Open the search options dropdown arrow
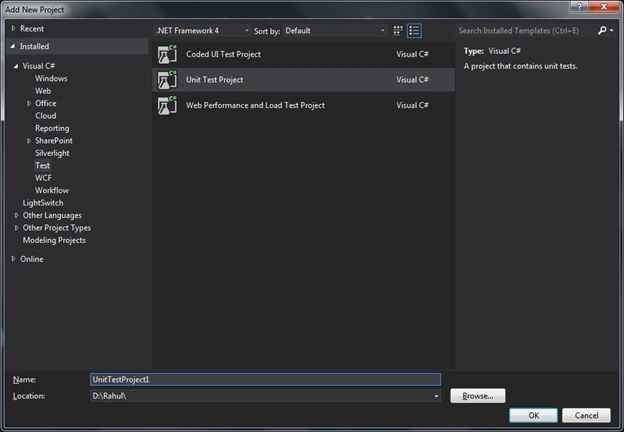 point(611,30)
